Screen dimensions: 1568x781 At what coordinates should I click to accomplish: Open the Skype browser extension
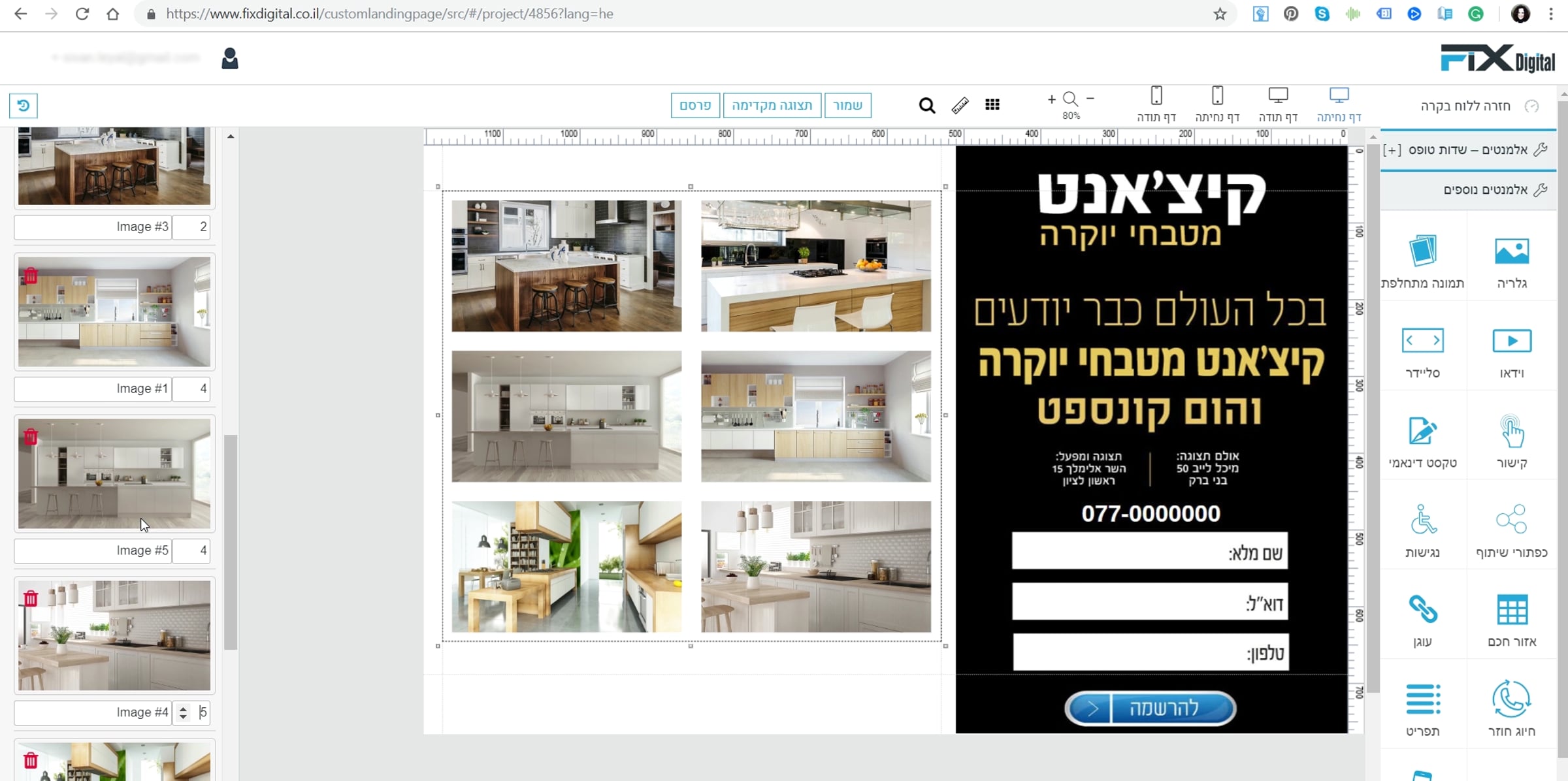pos(1322,14)
